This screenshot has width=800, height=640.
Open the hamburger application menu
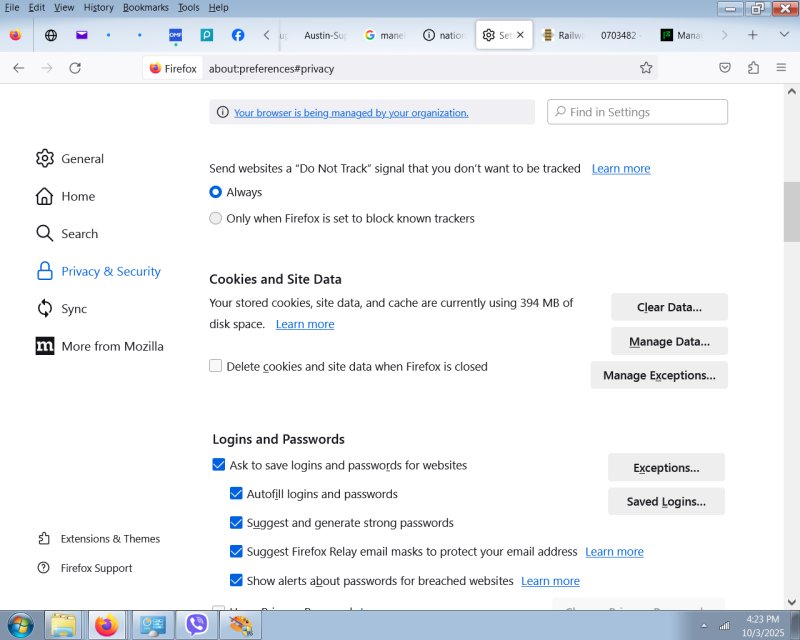pos(781,67)
